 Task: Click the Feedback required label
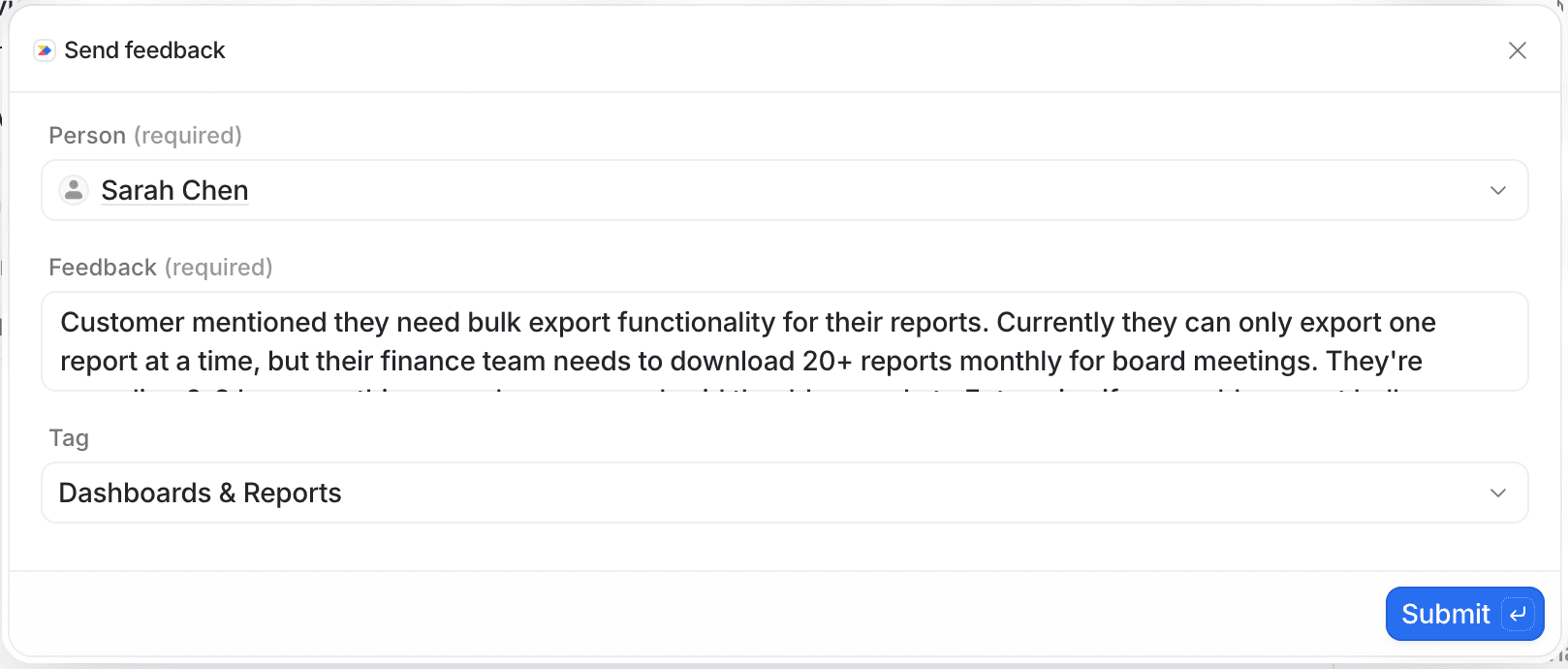161,267
